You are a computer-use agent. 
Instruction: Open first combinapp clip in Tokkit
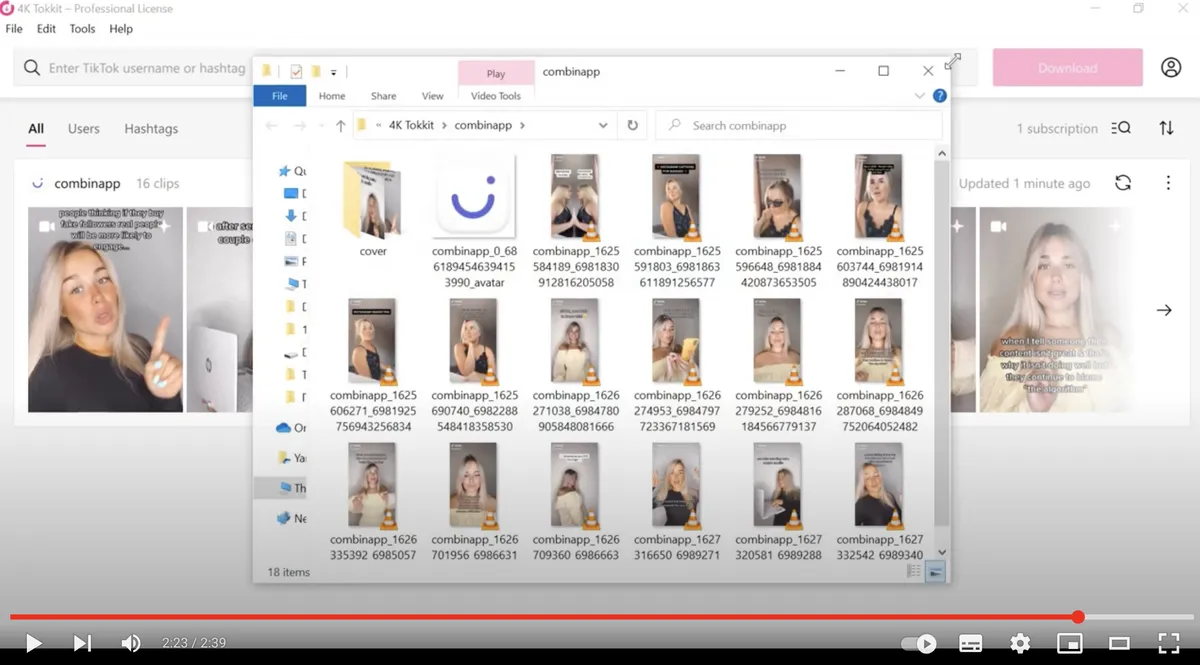[x=105, y=310]
